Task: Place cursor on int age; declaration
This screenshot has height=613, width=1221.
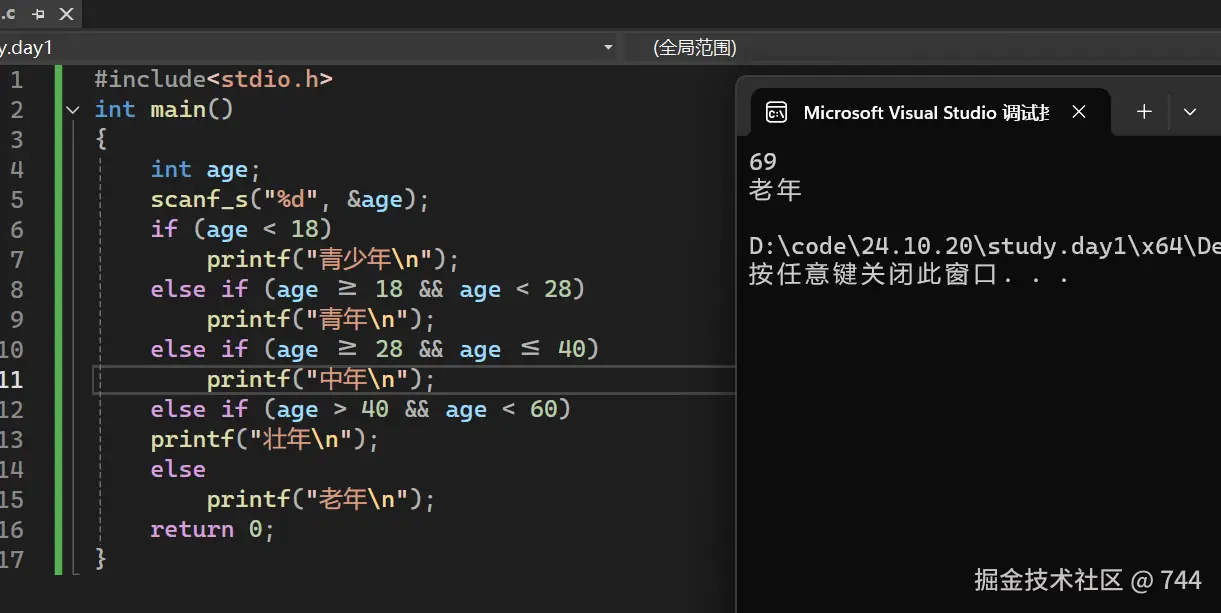Action: [x=206, y=169]
